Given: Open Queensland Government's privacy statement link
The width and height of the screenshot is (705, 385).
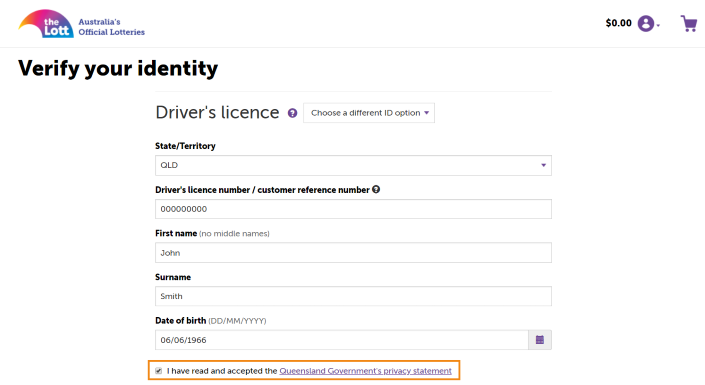Looking at the screenshot, I should [366, 371].
